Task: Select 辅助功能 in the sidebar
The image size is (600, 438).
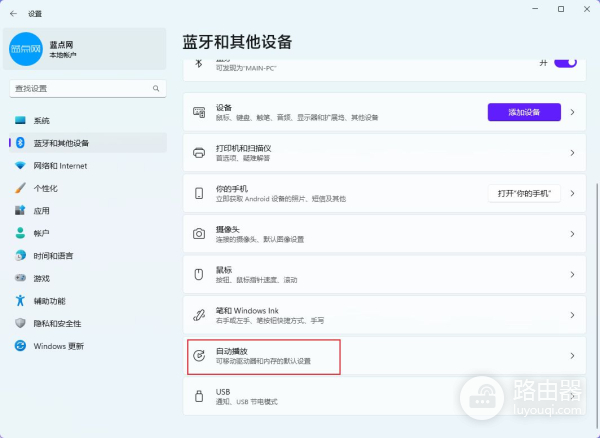Action: 88,301
